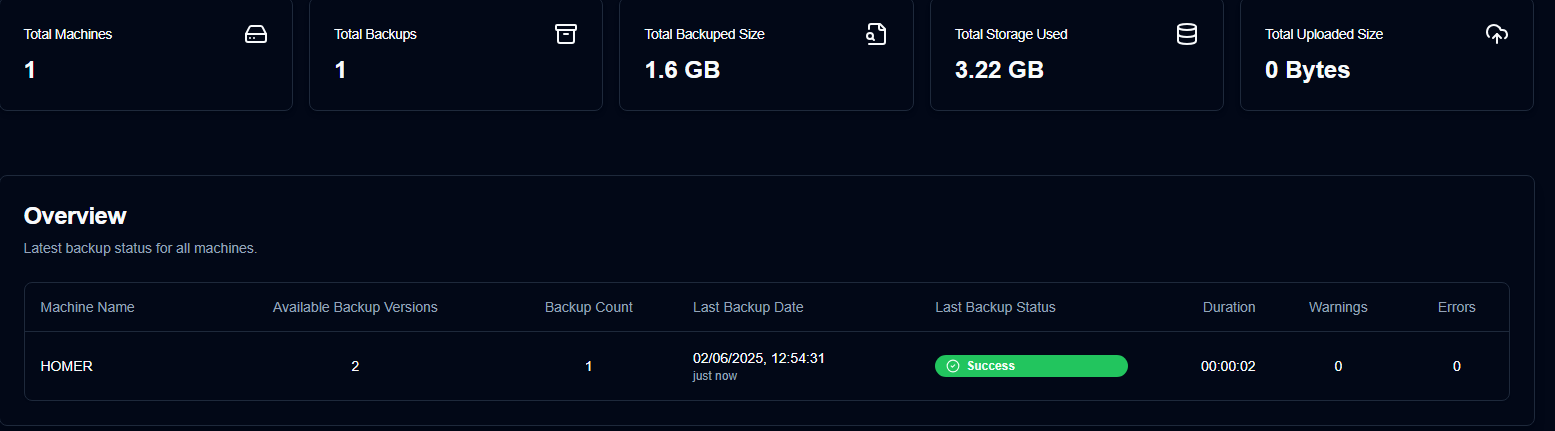Click the hard drive icon in Total Machines card
Image resolution: width=1555 pixels, height=431 pixels.
pos(256,34)
